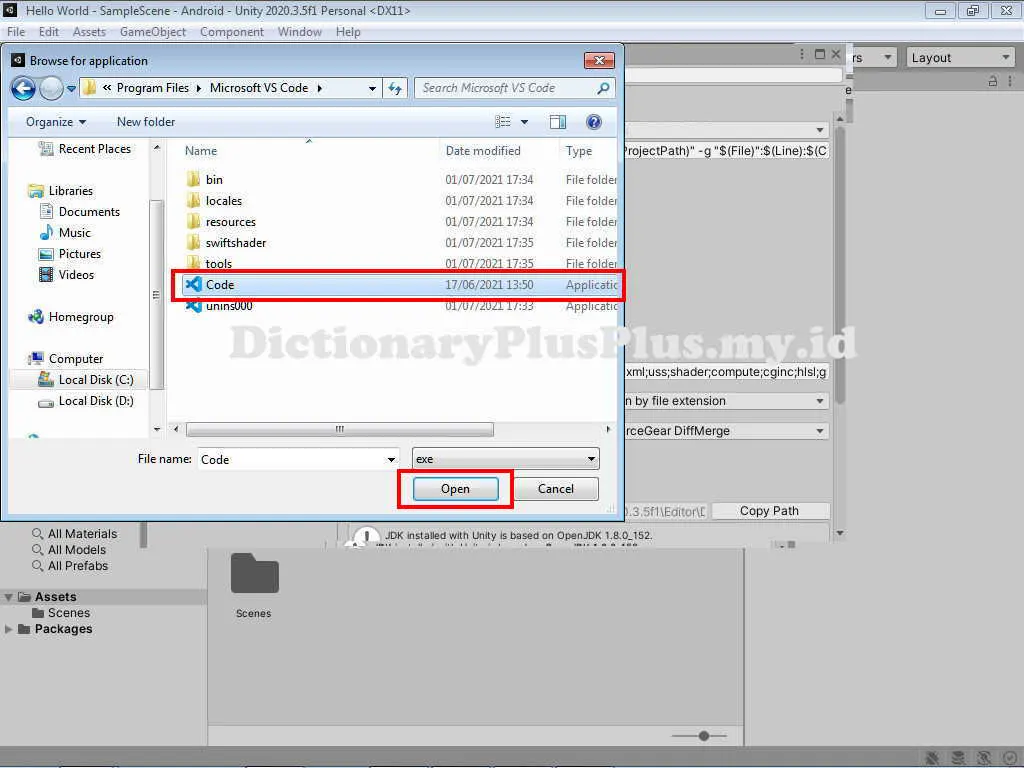Go back in the file browser
This screenshot has width=1024, height=768.
coord(24,88)
